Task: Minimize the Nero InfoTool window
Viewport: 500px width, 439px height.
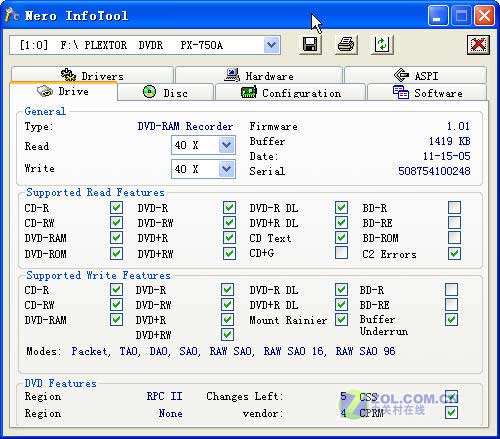Action: 438,15
